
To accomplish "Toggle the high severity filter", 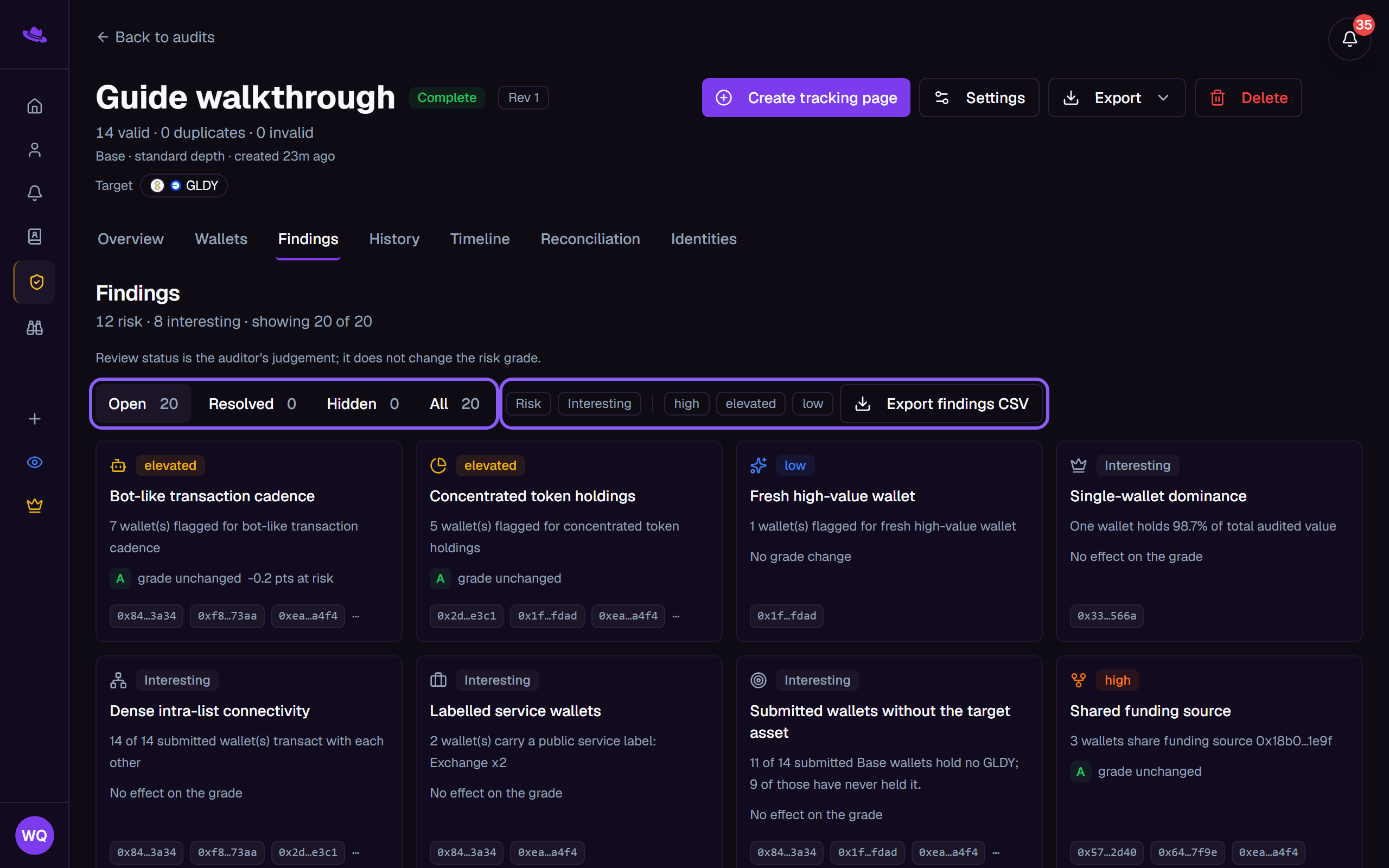I will (x=686, y=404).
